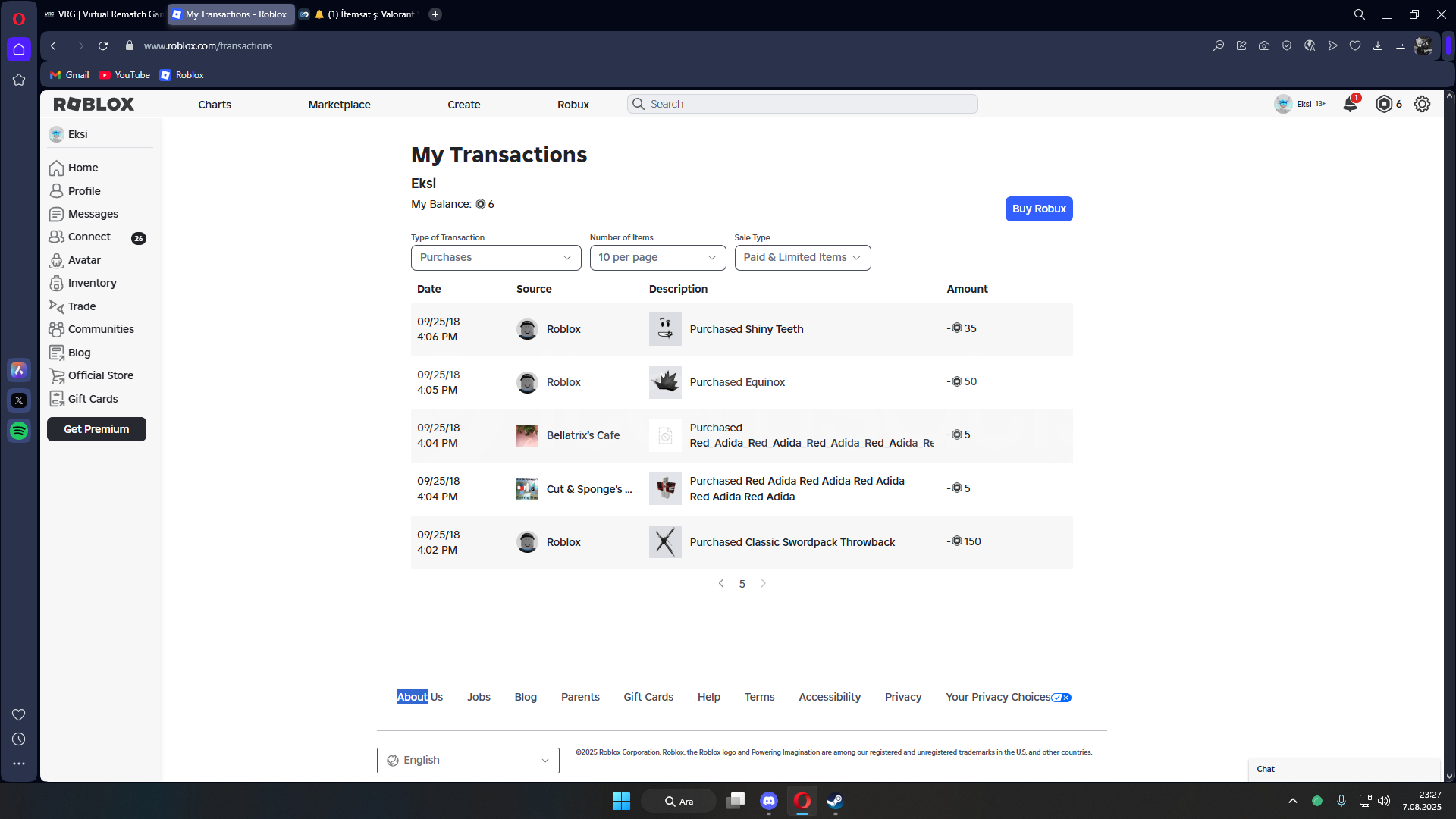This screenshot has width=1456, height=819.
Task: Reload the page with browser refresh icon
Action: click(103, 45)
